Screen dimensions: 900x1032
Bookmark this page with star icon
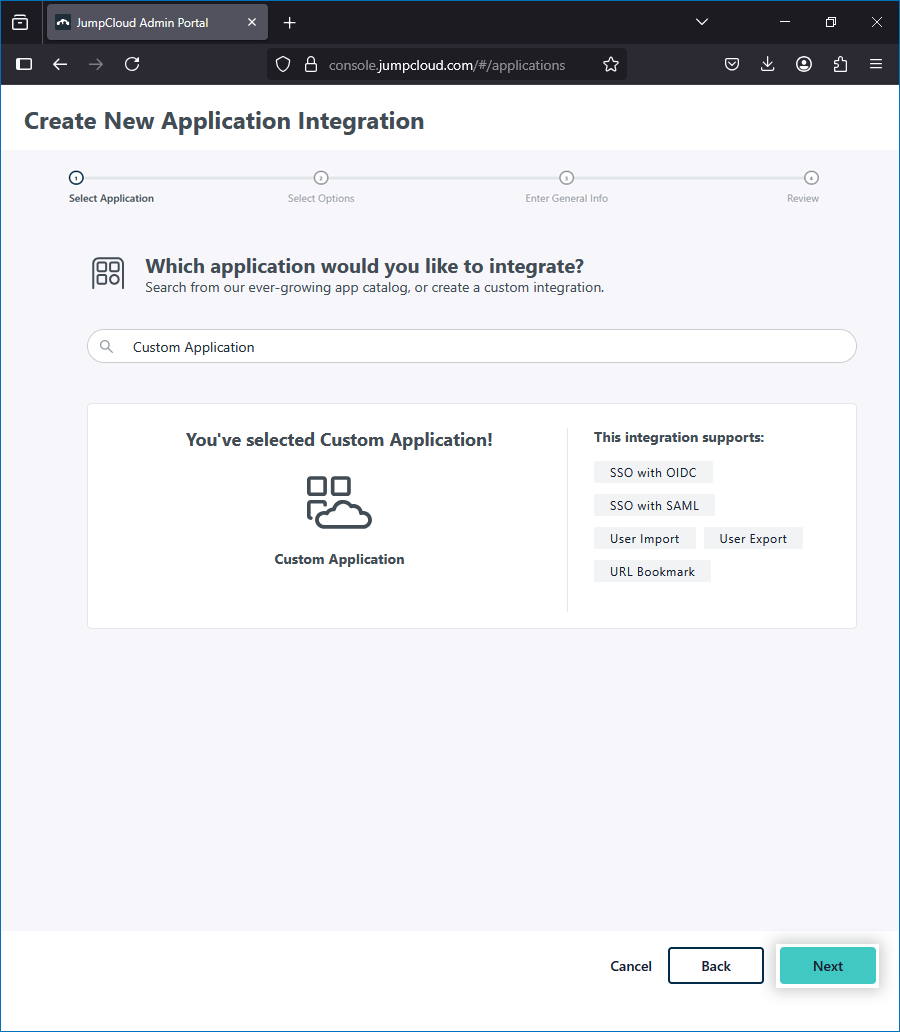tap(611, 64)
